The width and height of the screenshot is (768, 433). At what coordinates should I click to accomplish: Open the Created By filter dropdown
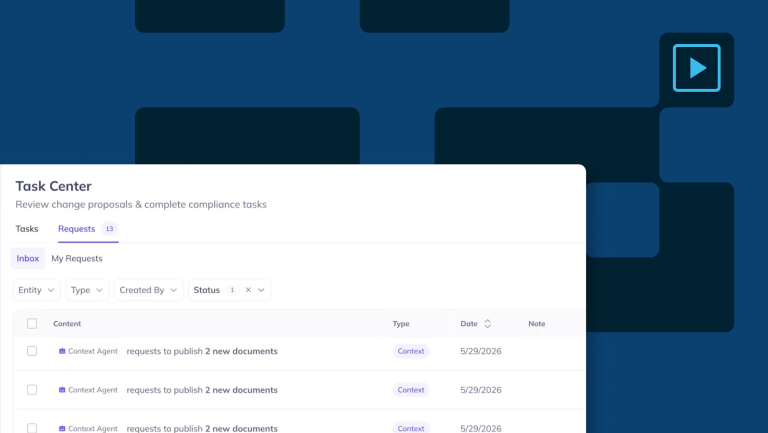pyautogui.click(x=148, y=290)
